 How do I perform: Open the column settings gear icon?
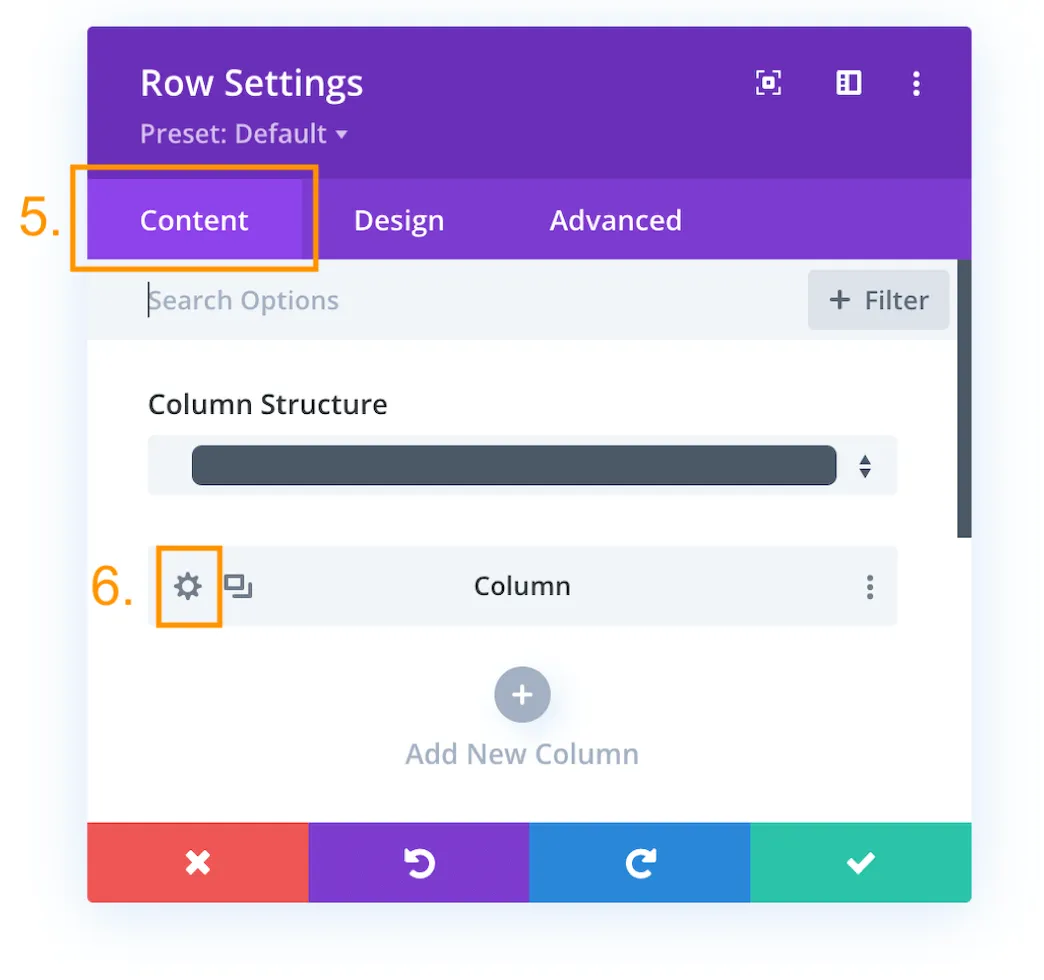coord(188,587)
